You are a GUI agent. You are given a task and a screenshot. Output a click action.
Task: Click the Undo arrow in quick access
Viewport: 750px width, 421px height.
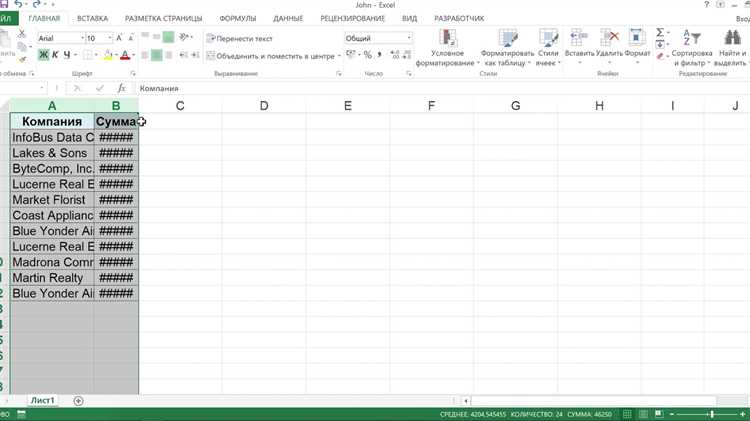click(x=19, y=4)
